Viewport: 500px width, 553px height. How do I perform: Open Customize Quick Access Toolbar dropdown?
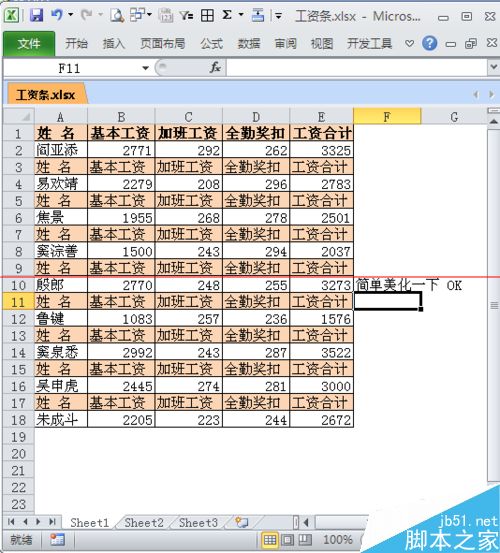[279, 16]
